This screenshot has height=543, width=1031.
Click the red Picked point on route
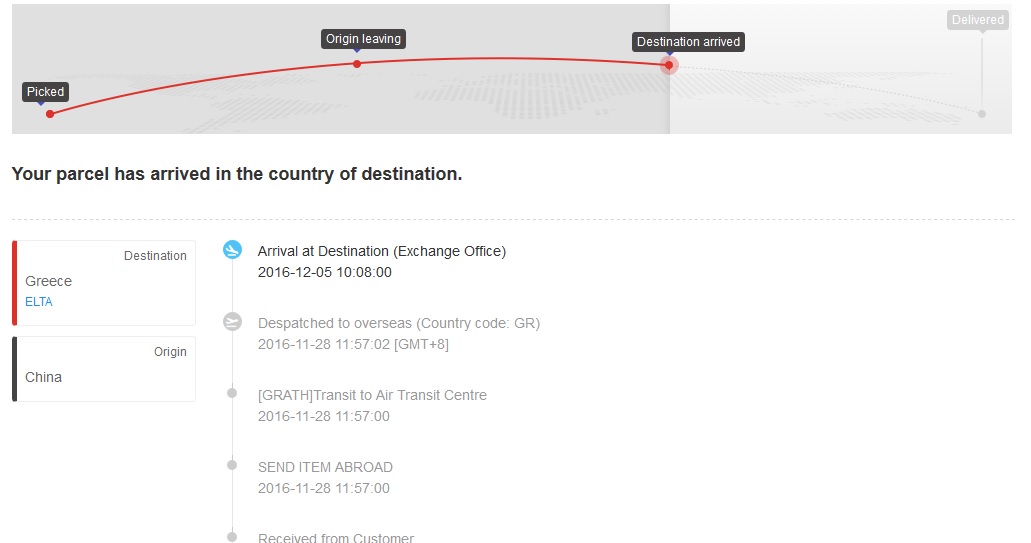[50, 114]
